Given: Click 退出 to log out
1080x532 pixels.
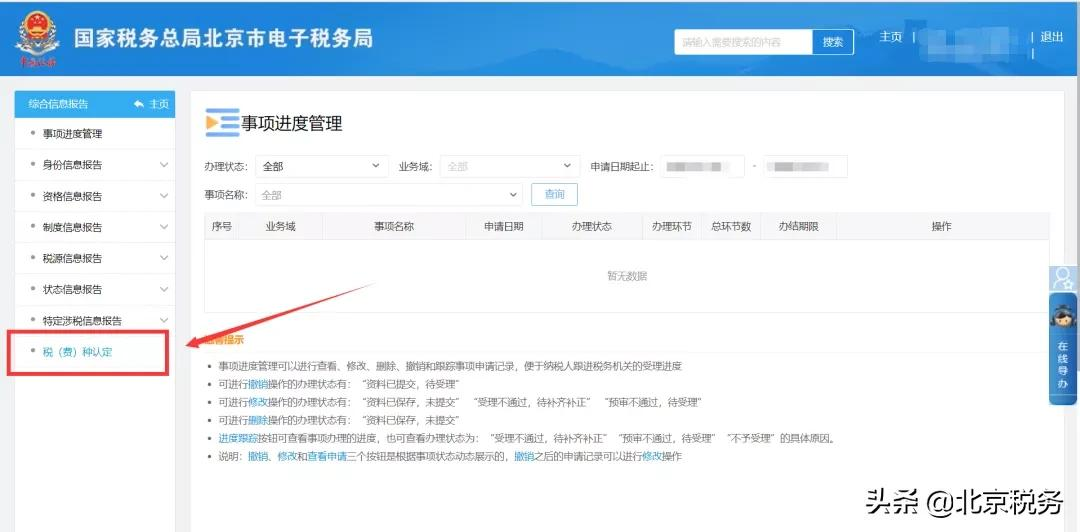Looking at the screenshot, I should pos(1052,37).
